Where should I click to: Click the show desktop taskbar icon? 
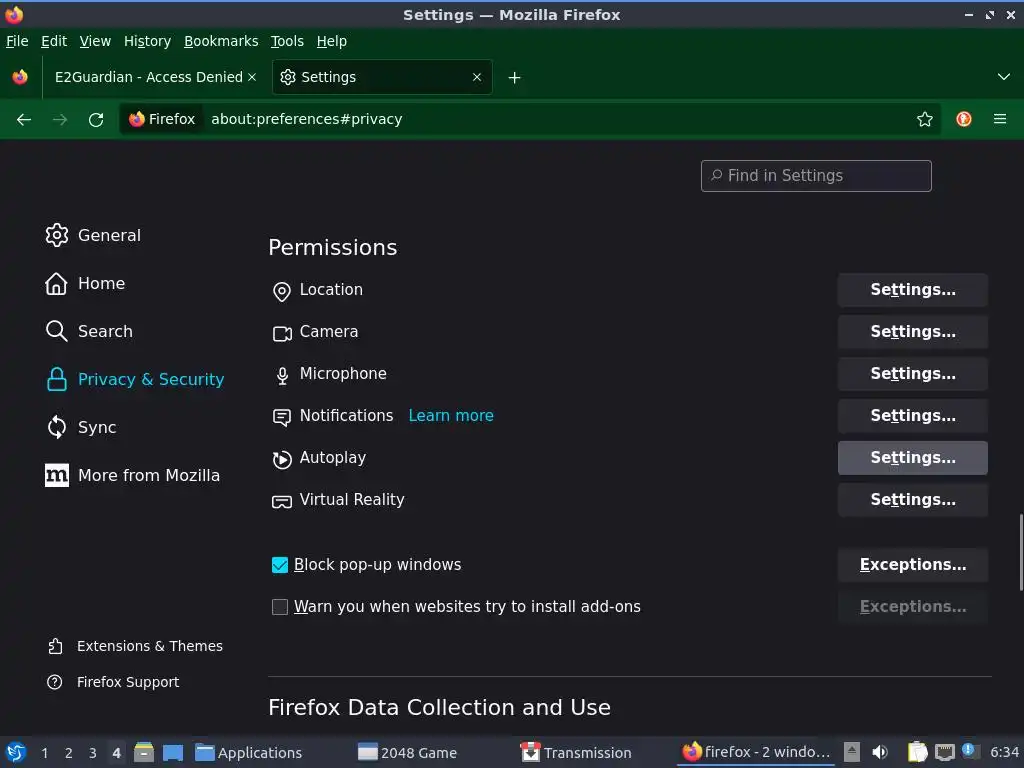[x=172, y=752]
